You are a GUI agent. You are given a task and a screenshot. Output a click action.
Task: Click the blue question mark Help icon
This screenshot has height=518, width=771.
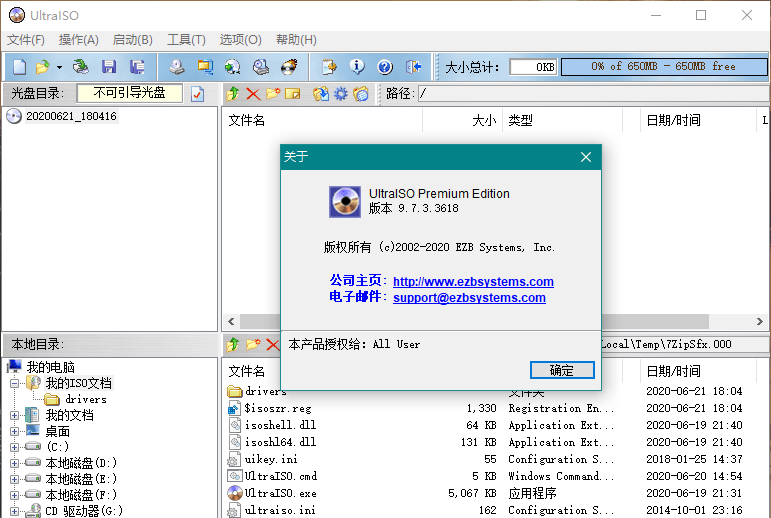(385, 66)
